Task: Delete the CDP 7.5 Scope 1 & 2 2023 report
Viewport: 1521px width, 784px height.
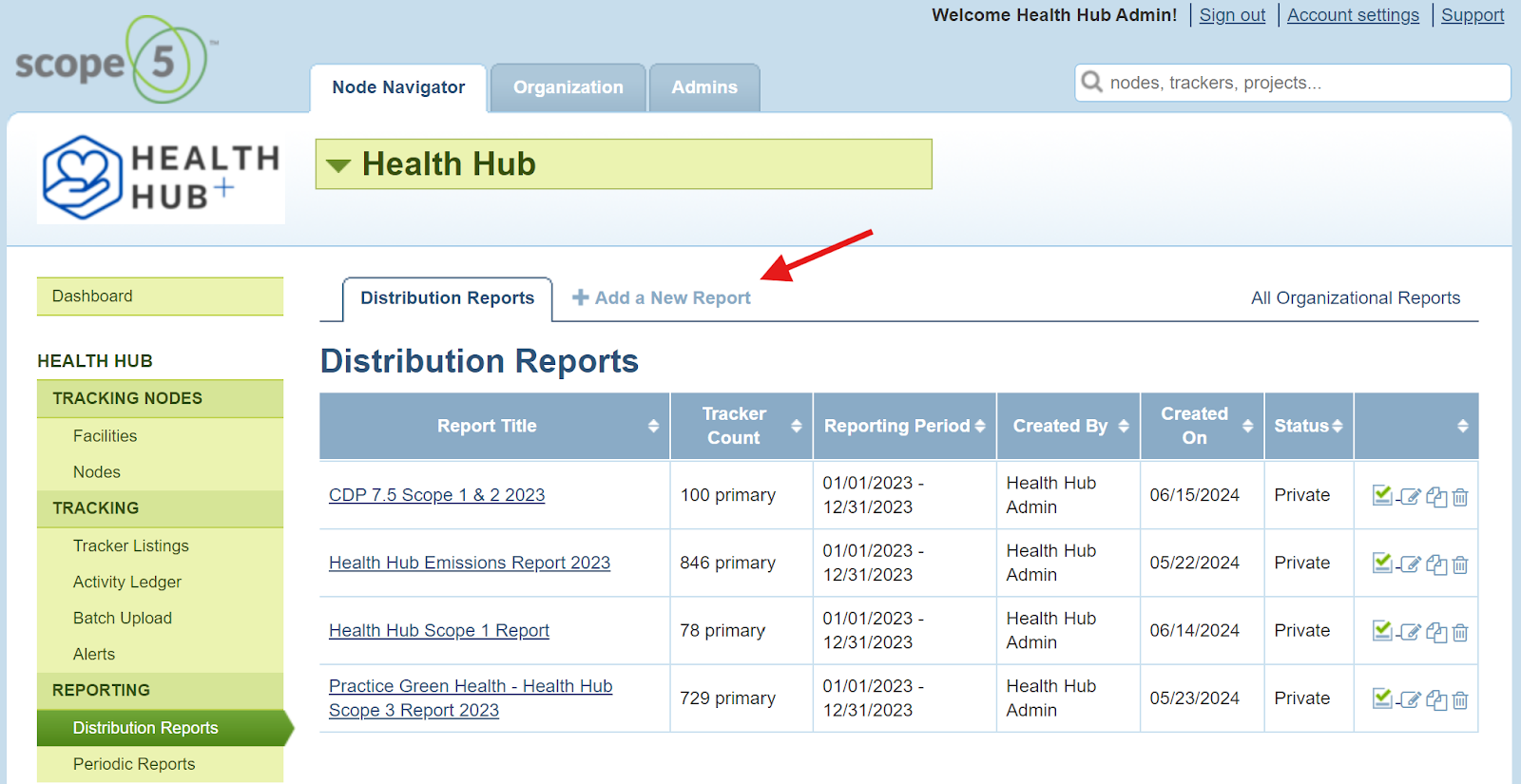Action: [x=1460, y=496]
